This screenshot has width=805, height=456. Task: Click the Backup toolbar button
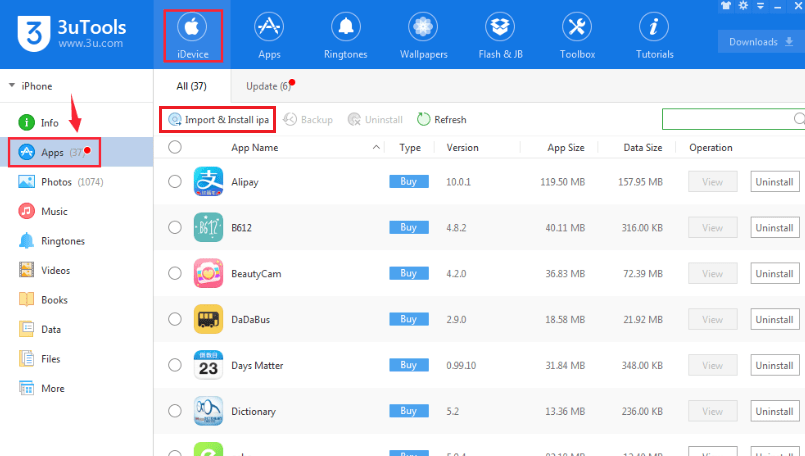tap(308, 120)
